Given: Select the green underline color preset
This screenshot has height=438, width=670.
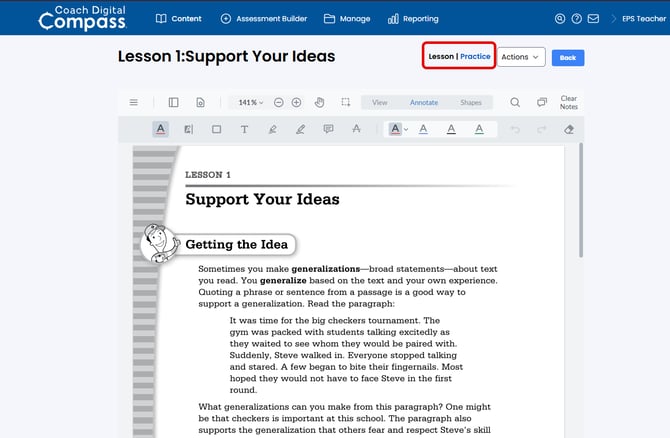Looking at the screenshot, I should click(479, 129).
